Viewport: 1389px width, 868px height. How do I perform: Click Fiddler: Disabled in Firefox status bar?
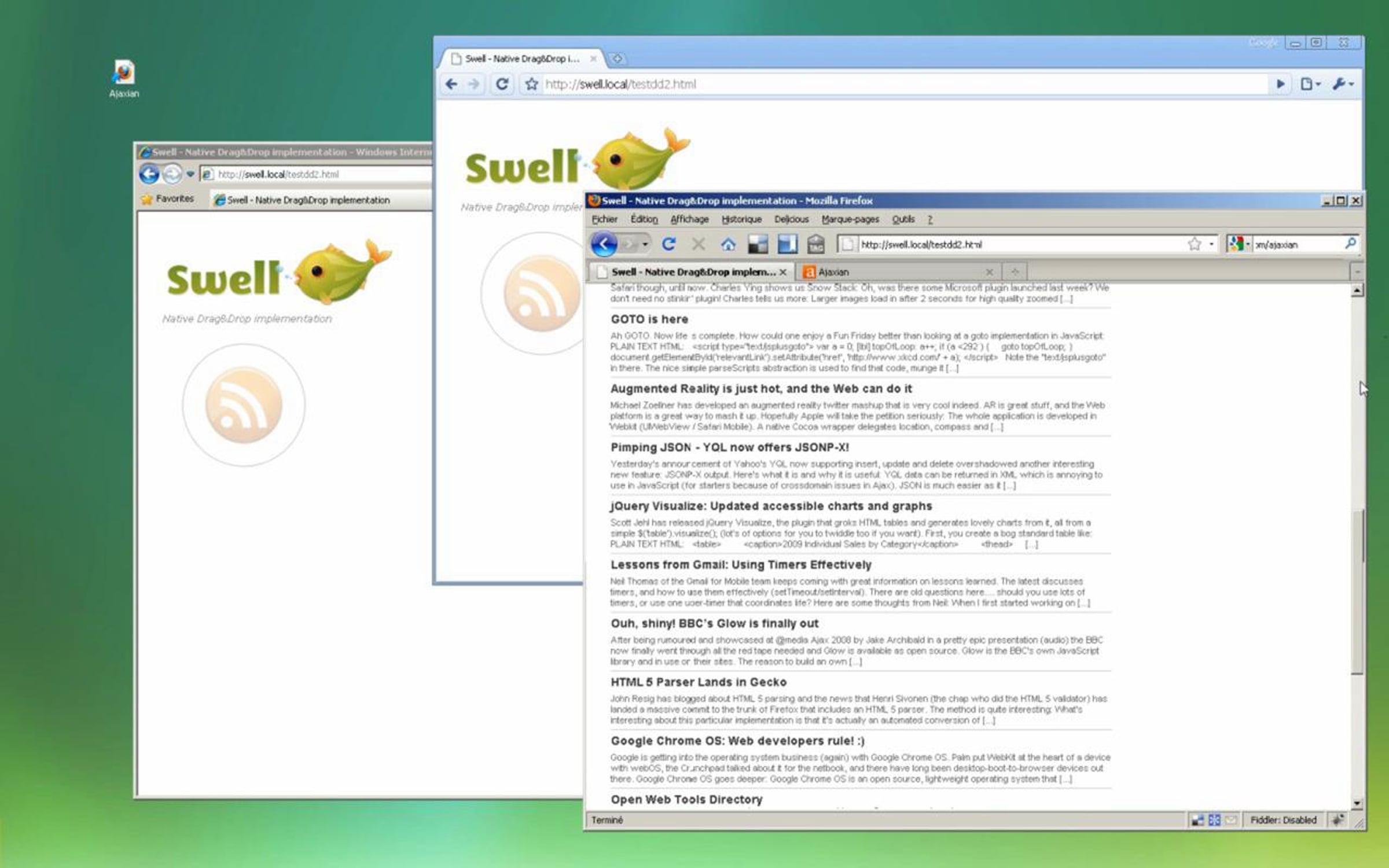(1283, 820)
